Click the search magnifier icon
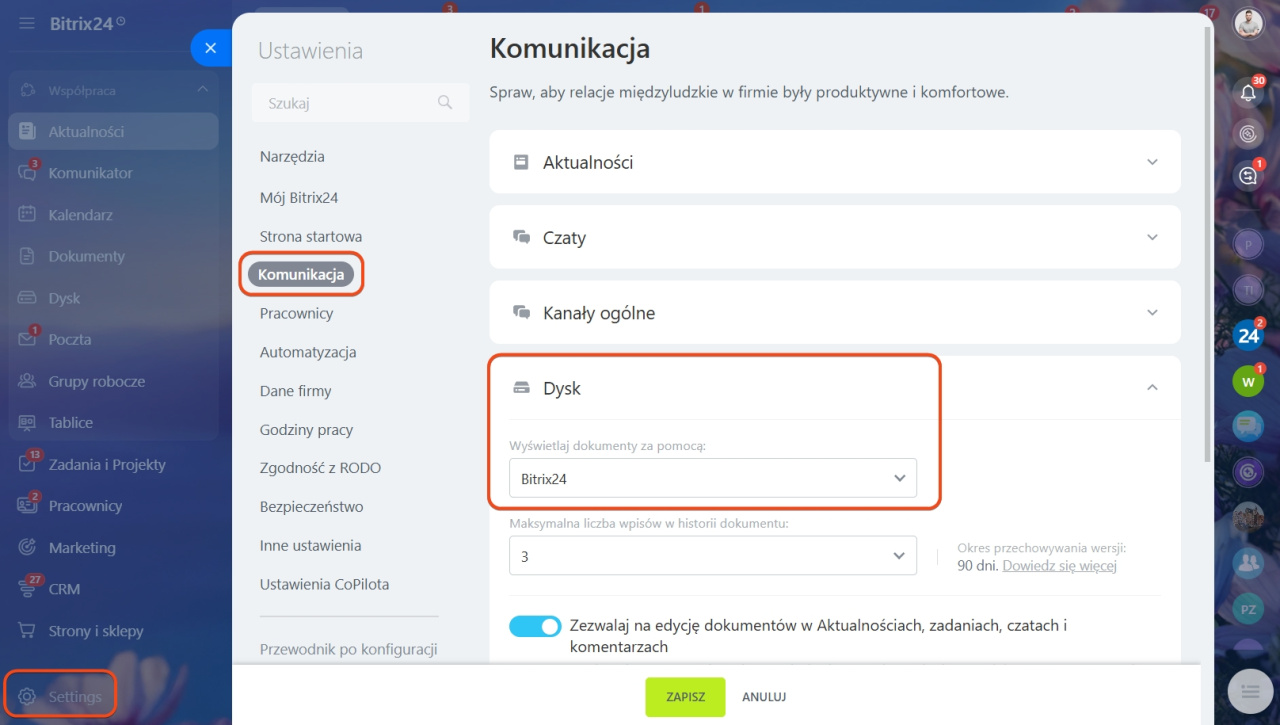This screenshot has width=1280, height=725. click(x=445, y=103)
